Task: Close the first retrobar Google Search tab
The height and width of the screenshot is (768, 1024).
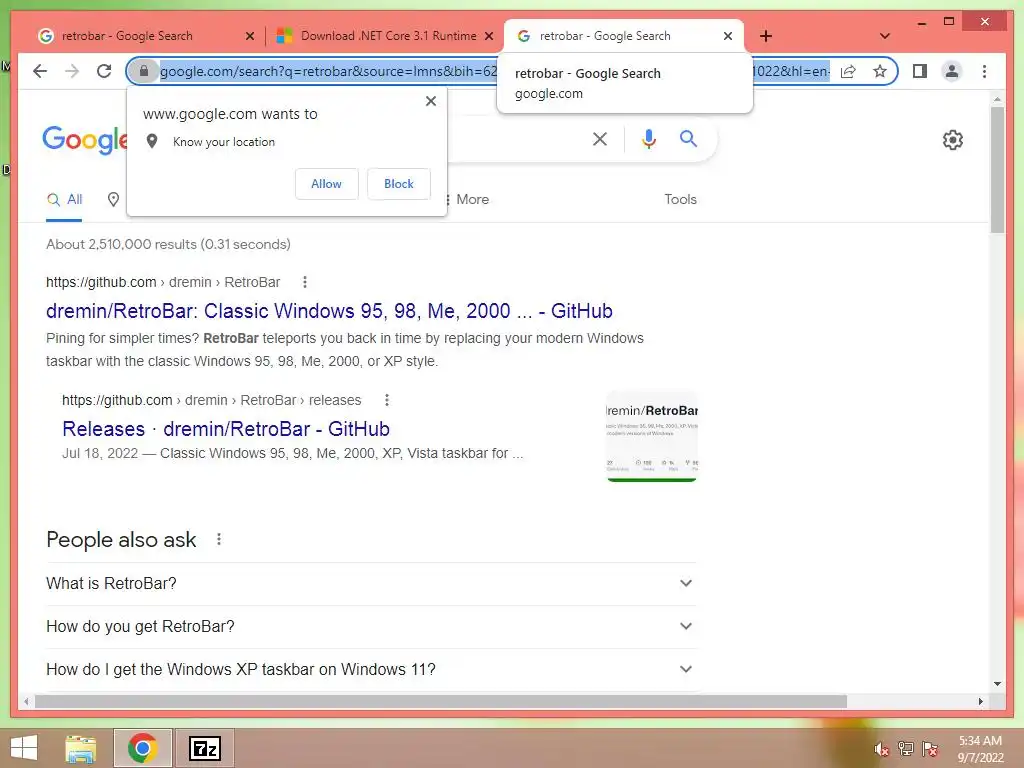Action: coord(249,36)
